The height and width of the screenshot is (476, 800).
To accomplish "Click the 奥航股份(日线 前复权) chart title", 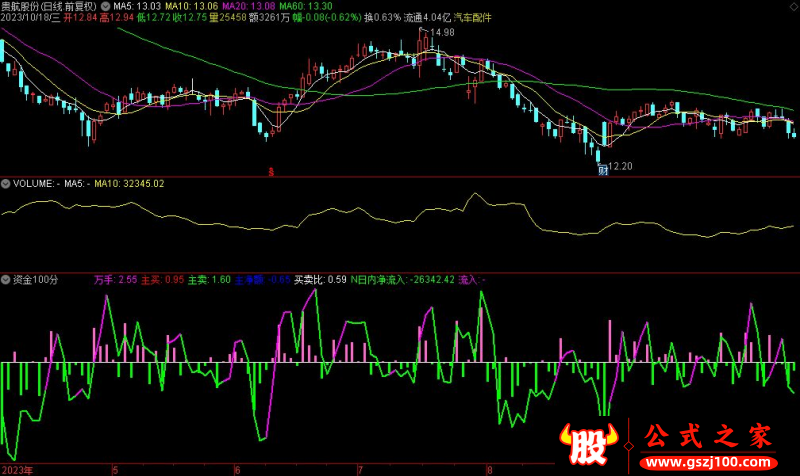I will pos(50,5).
